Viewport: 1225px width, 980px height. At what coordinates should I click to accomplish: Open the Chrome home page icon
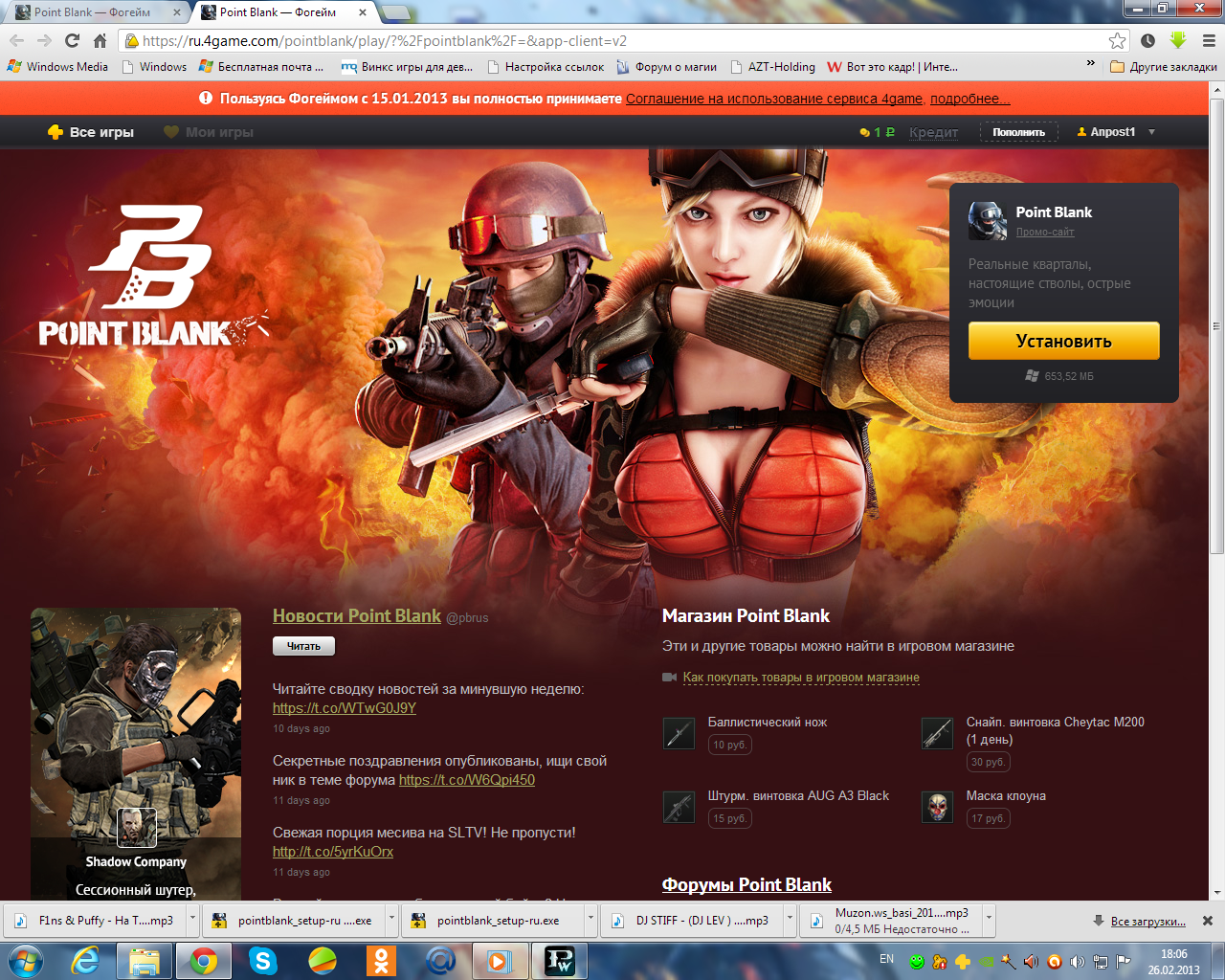pyautogui.click(x=100, y=40)
